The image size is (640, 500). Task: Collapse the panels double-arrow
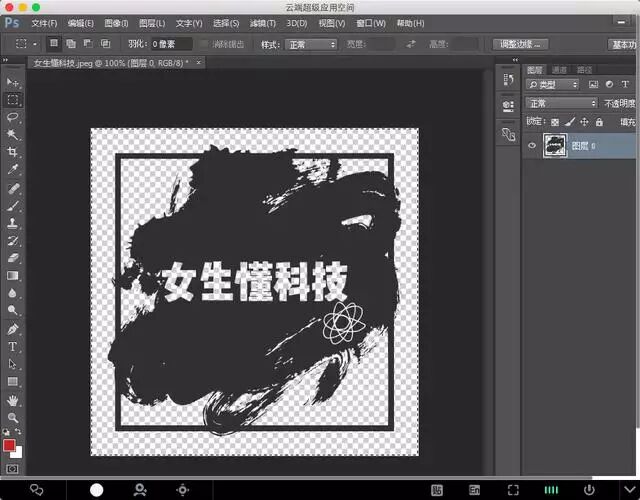point(515,60)
